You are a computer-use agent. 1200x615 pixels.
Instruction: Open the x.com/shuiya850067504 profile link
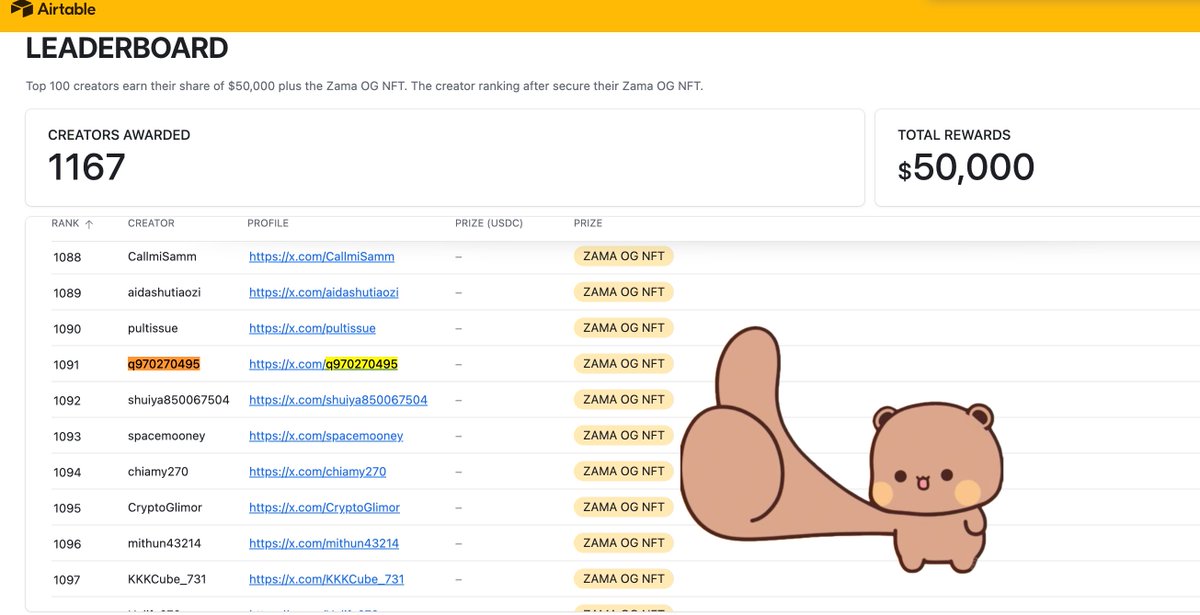point(338,400)
